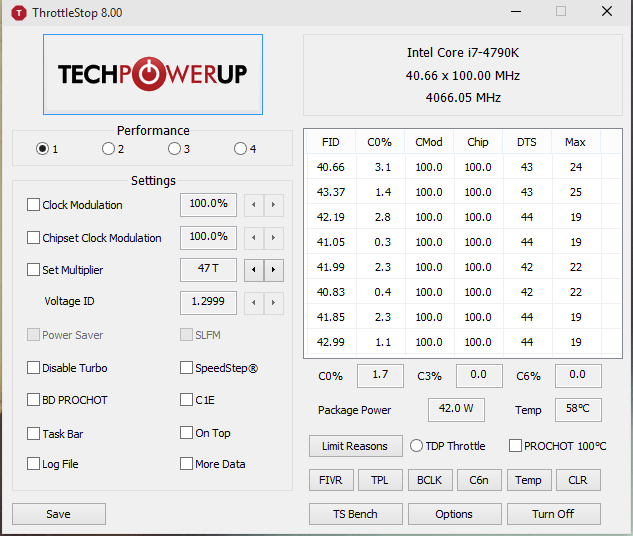Save the current settings
The width and height of the screenshot is (633, 536).
(59, 514)
